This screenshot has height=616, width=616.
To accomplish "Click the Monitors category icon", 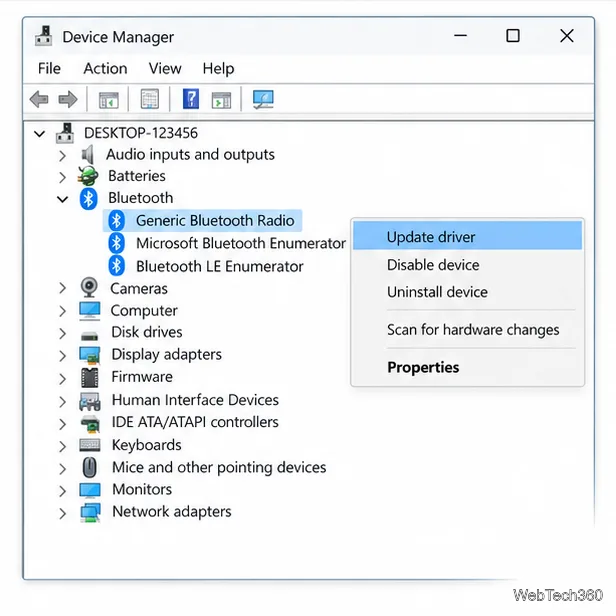I will coord(90,490).
